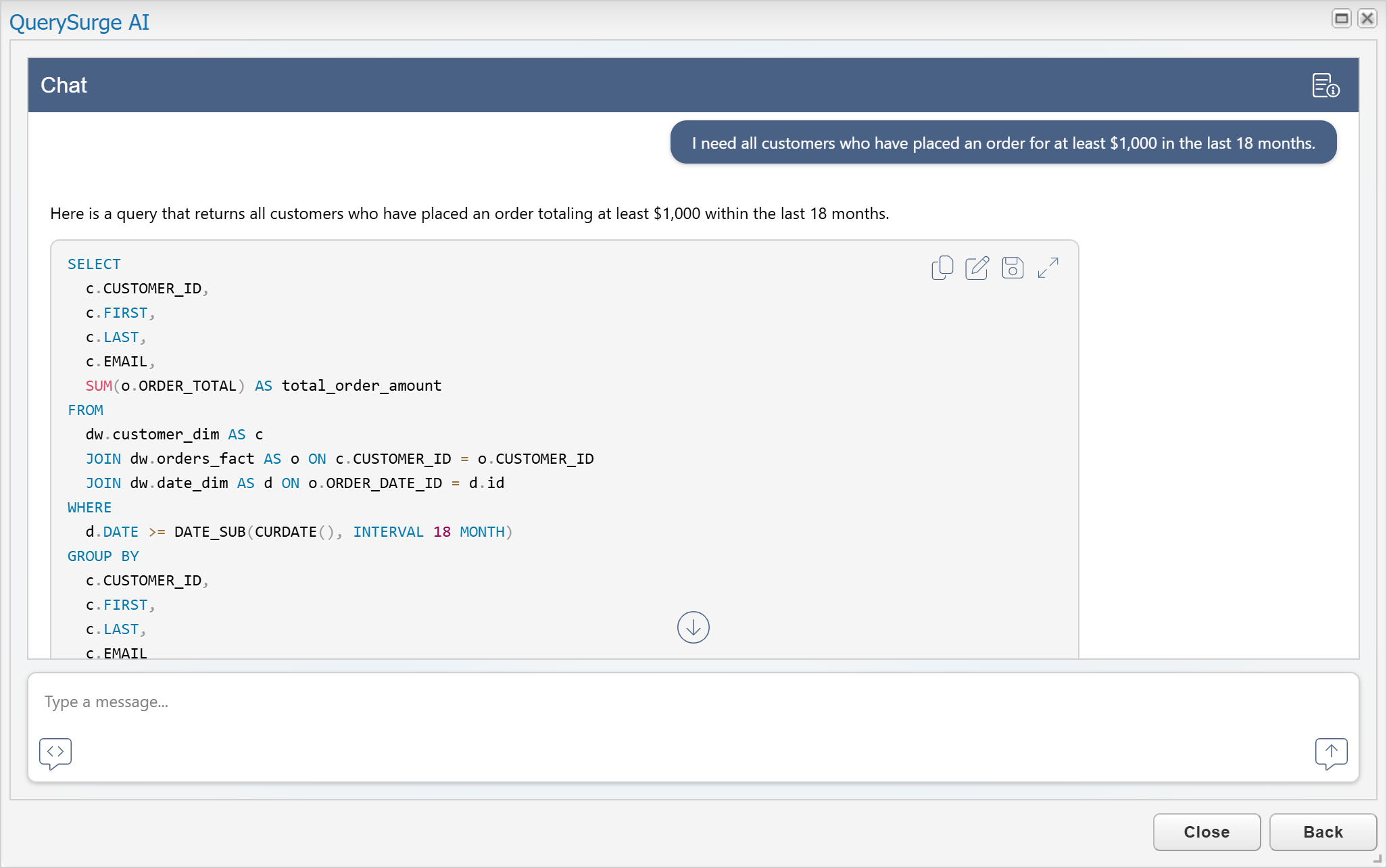Viewport: 1387px width, 868px height.
Task: Click the DATE_SUB line in WHERE clause
Action: 299,532
